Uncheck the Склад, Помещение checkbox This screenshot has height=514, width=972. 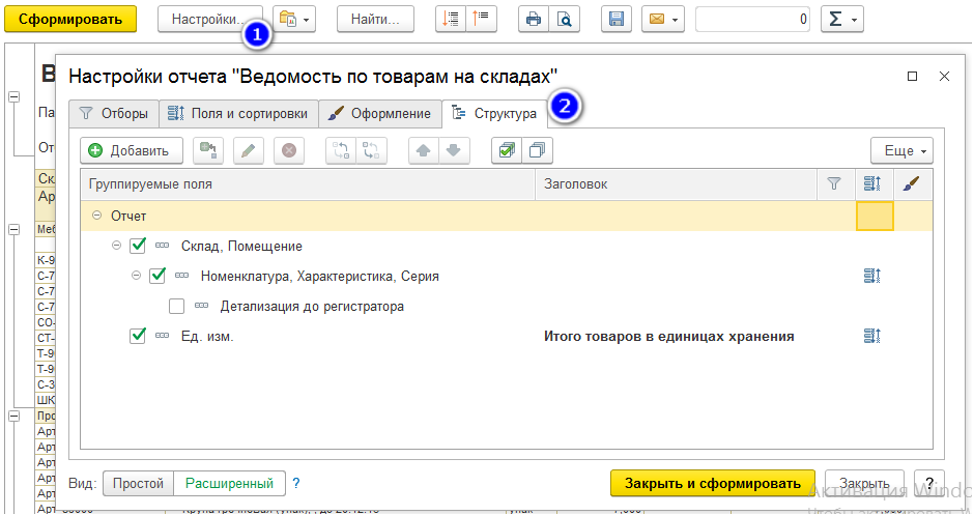pyautogui.click(x=138, y=246)
